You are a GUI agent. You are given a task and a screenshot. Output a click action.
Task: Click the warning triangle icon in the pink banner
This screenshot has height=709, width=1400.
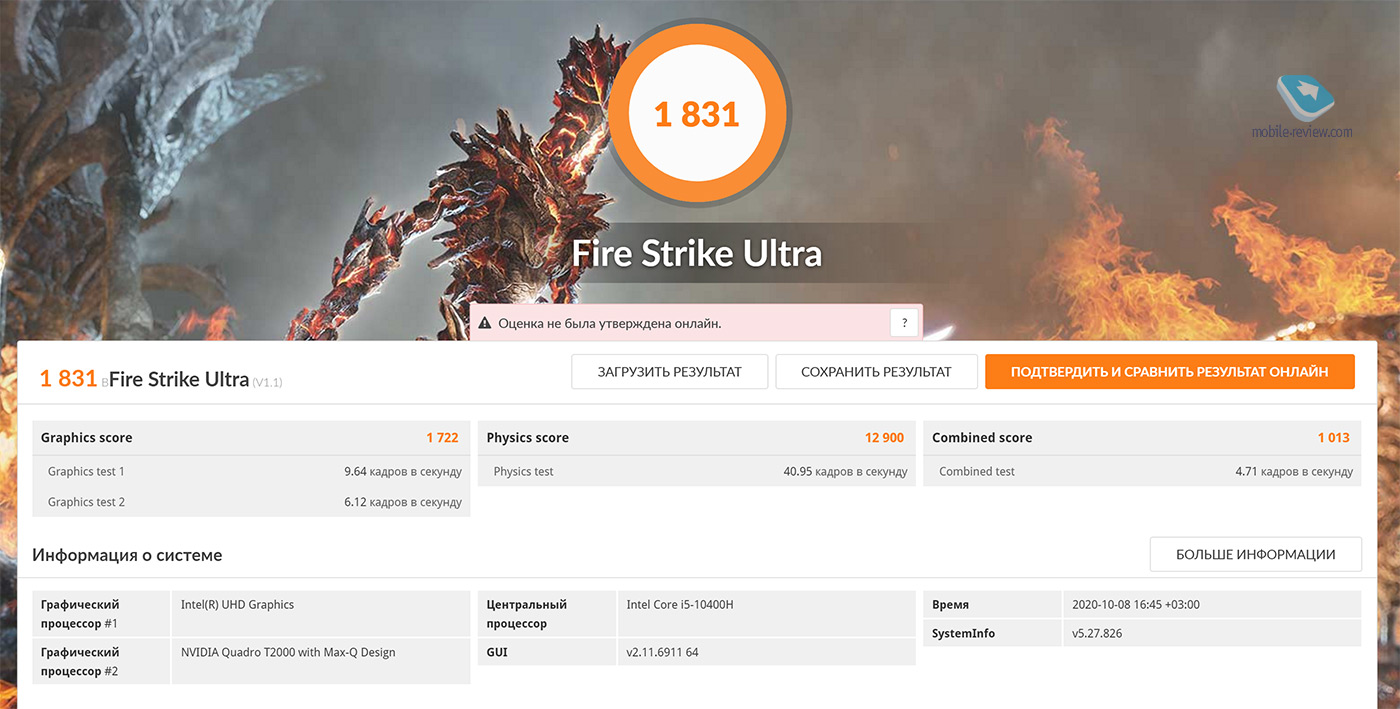tap(485, 323)
